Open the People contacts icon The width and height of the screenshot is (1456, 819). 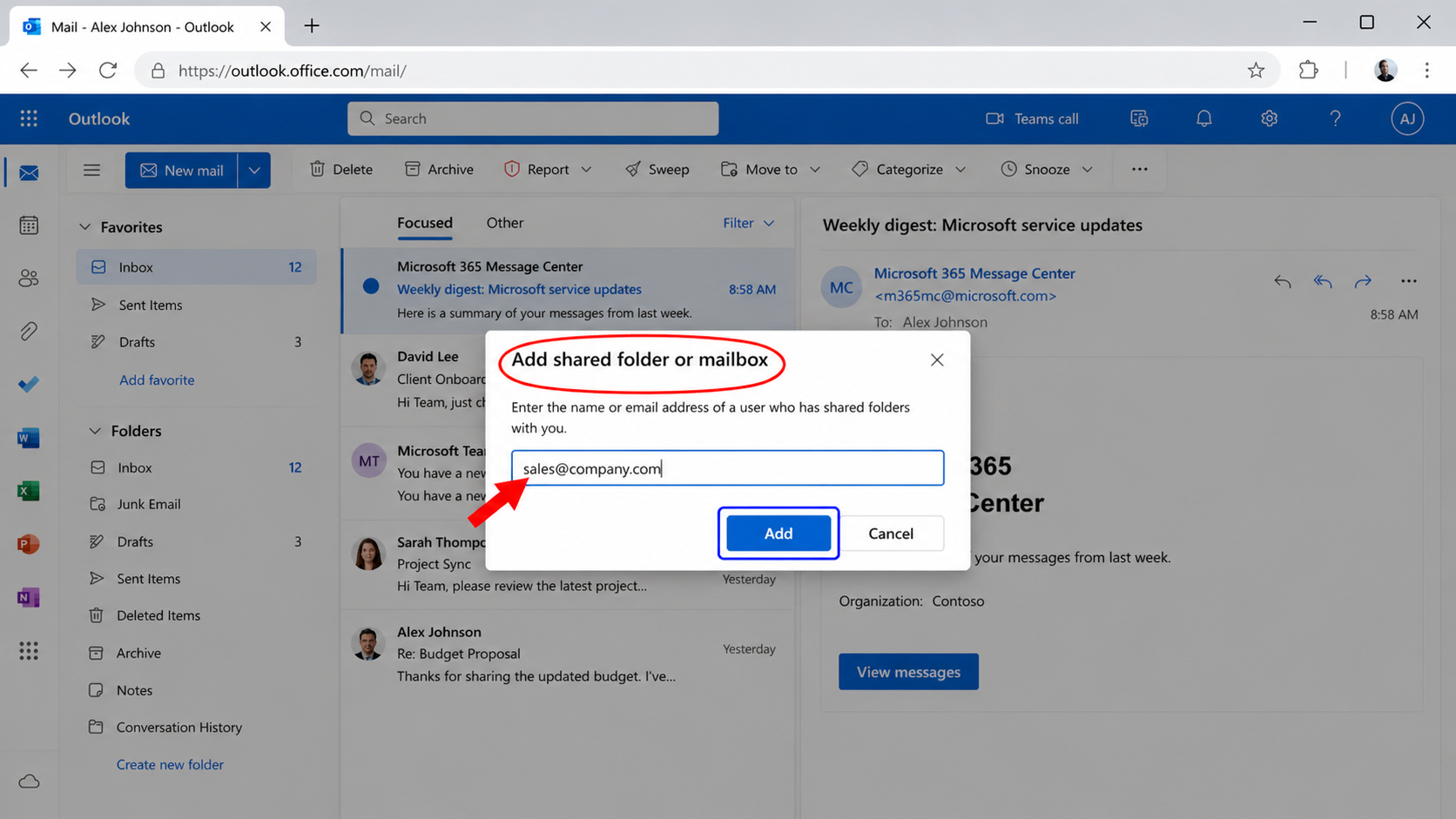tap(29, 279)
